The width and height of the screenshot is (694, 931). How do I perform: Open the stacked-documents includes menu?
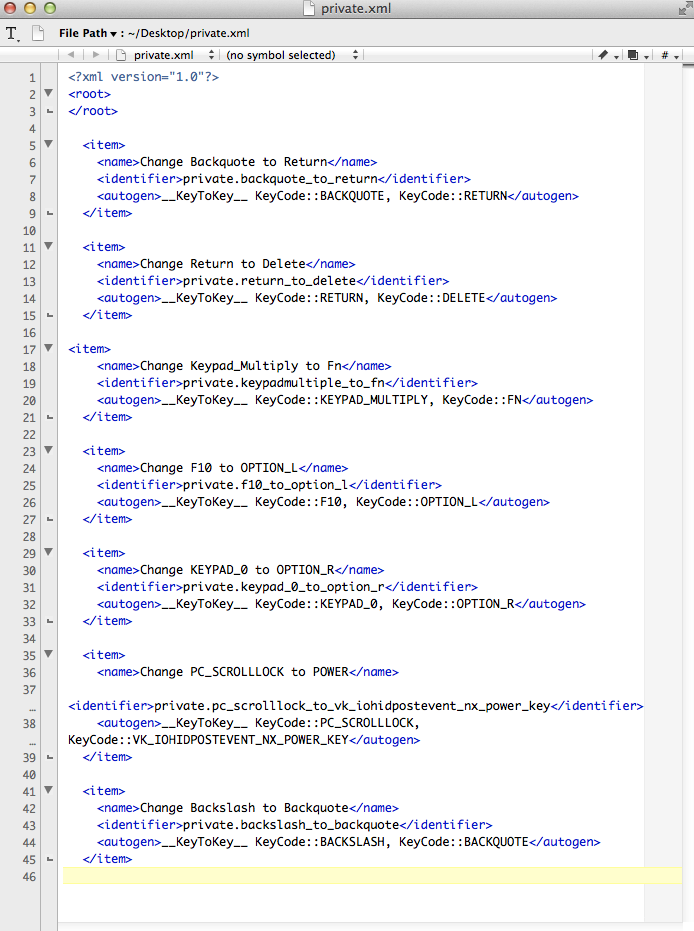[638, 55]
